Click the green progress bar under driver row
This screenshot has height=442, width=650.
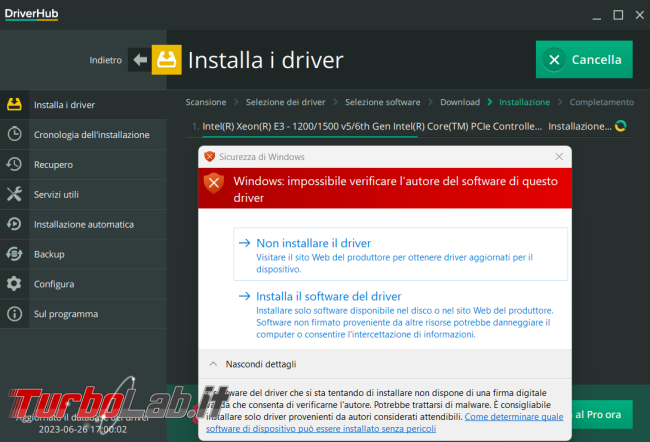pos(310,136)
